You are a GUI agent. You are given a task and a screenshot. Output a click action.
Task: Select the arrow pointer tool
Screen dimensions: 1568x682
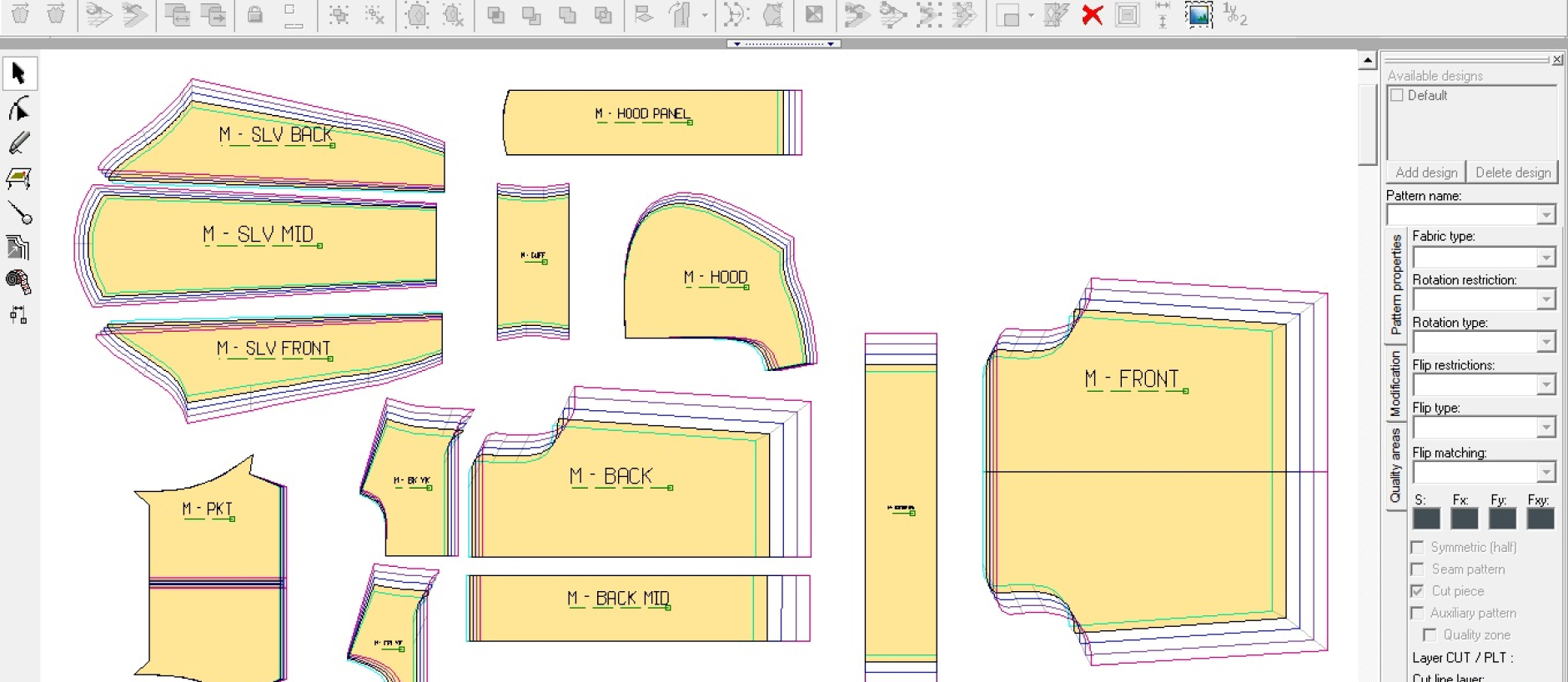(x=18, y=73)
